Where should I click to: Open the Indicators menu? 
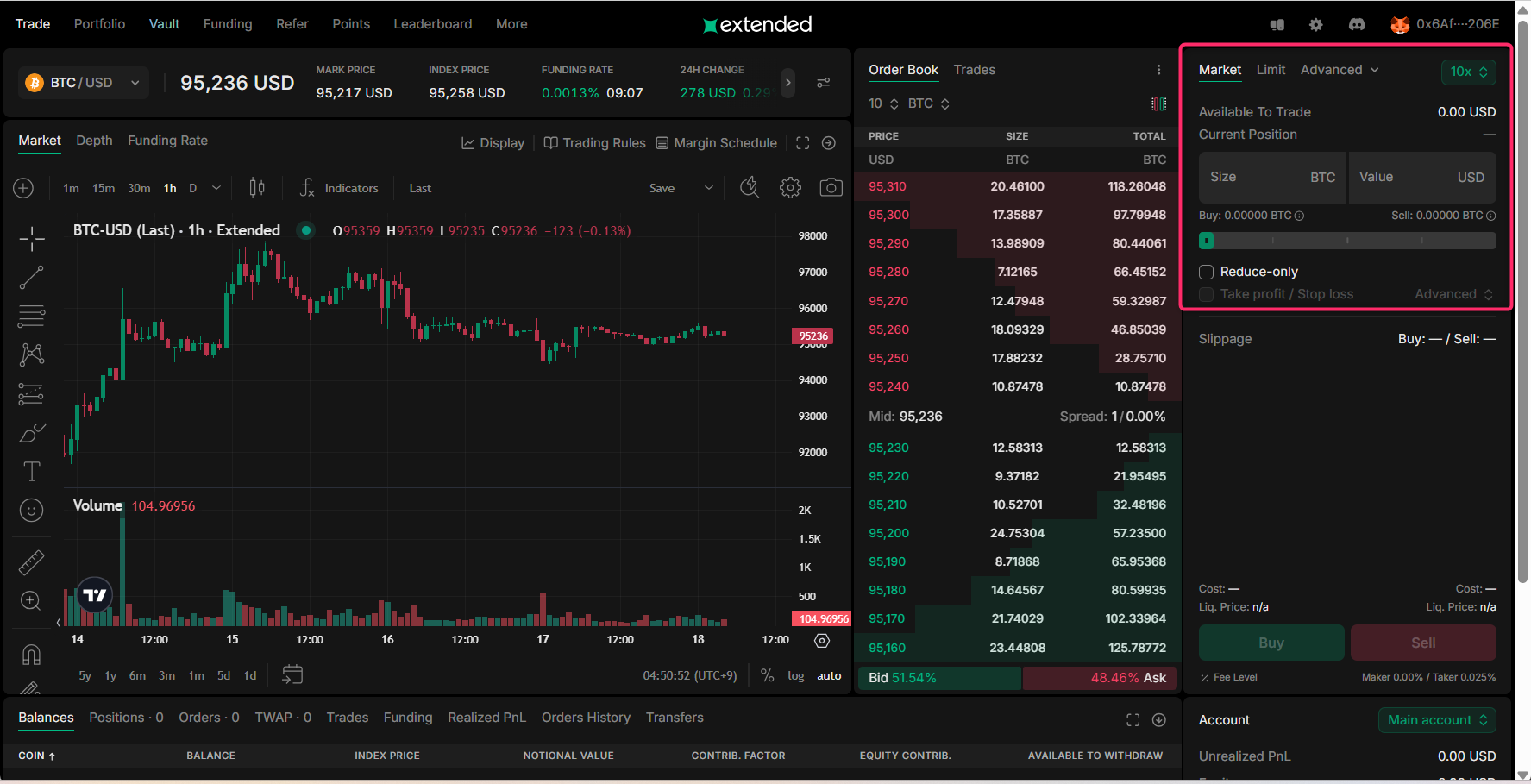(339, 188)
